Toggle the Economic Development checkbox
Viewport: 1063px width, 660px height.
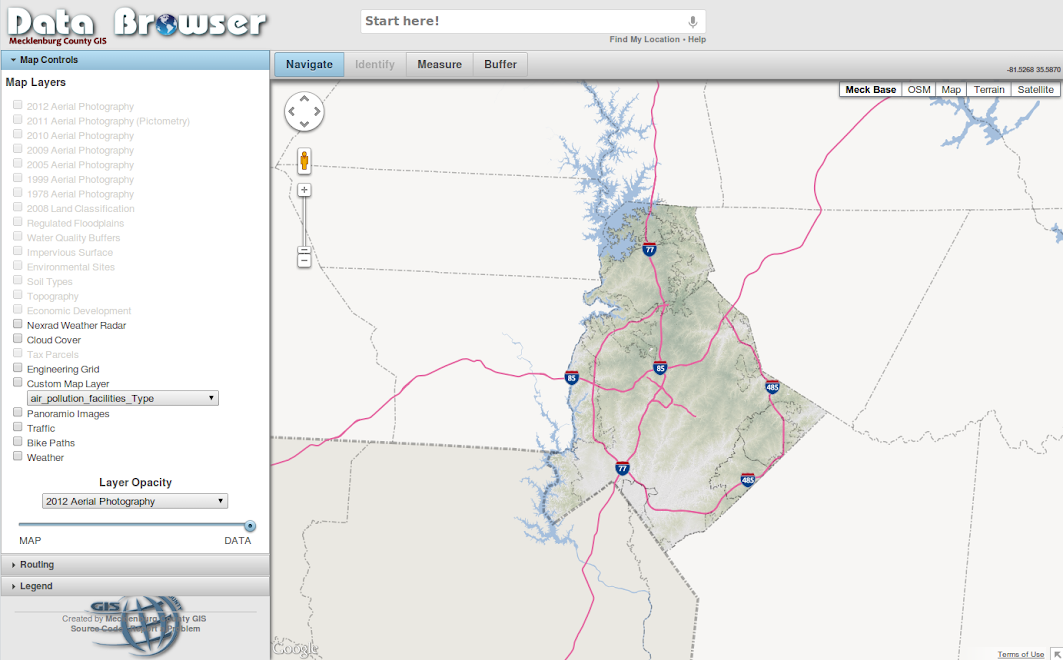18,309
